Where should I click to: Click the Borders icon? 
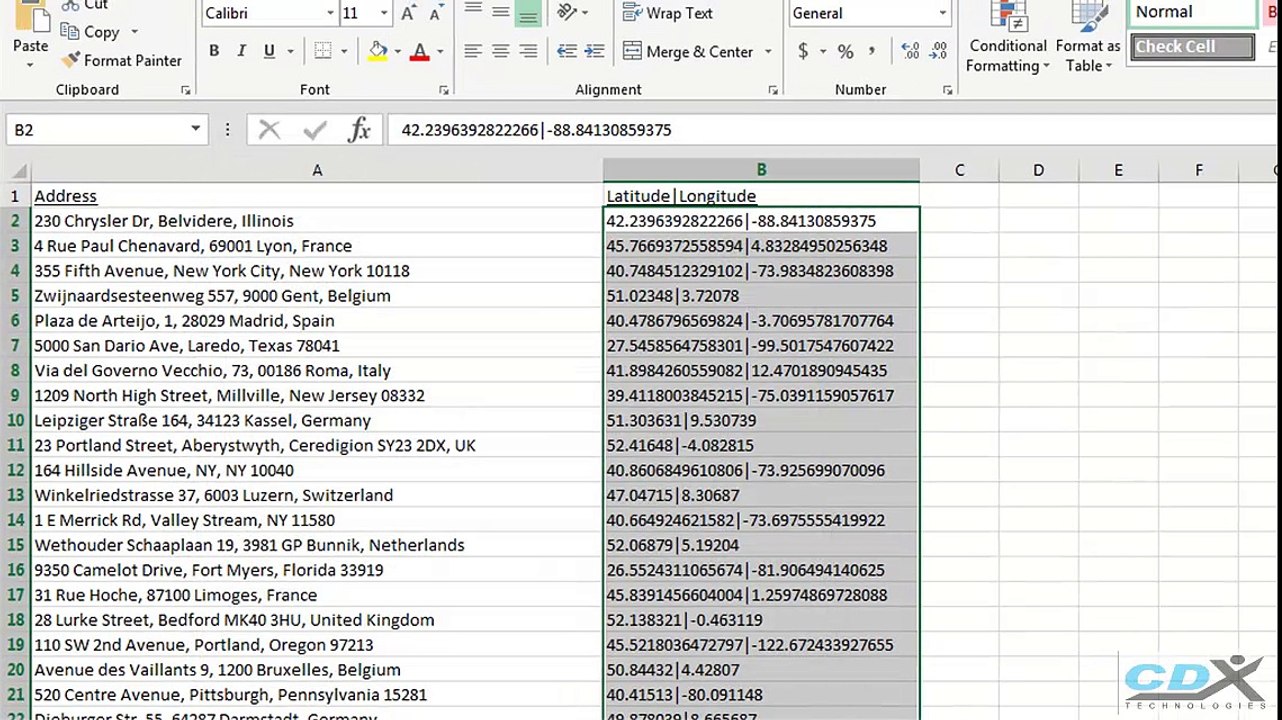(x=322, y=51)
